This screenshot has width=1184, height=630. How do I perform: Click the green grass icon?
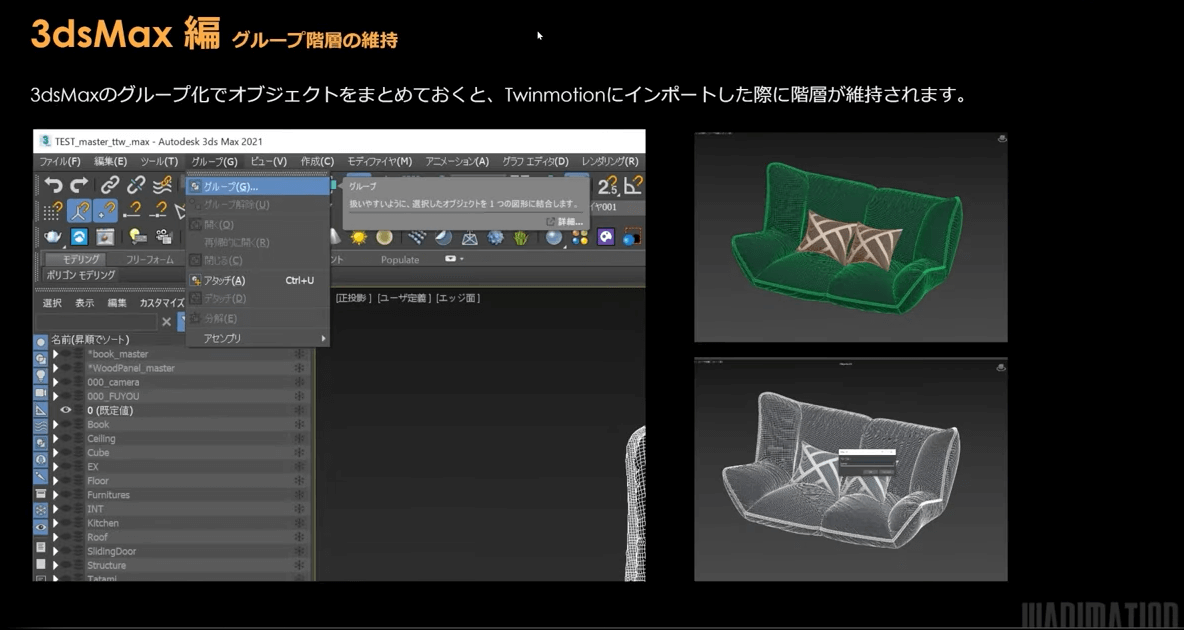click(521, 238)
